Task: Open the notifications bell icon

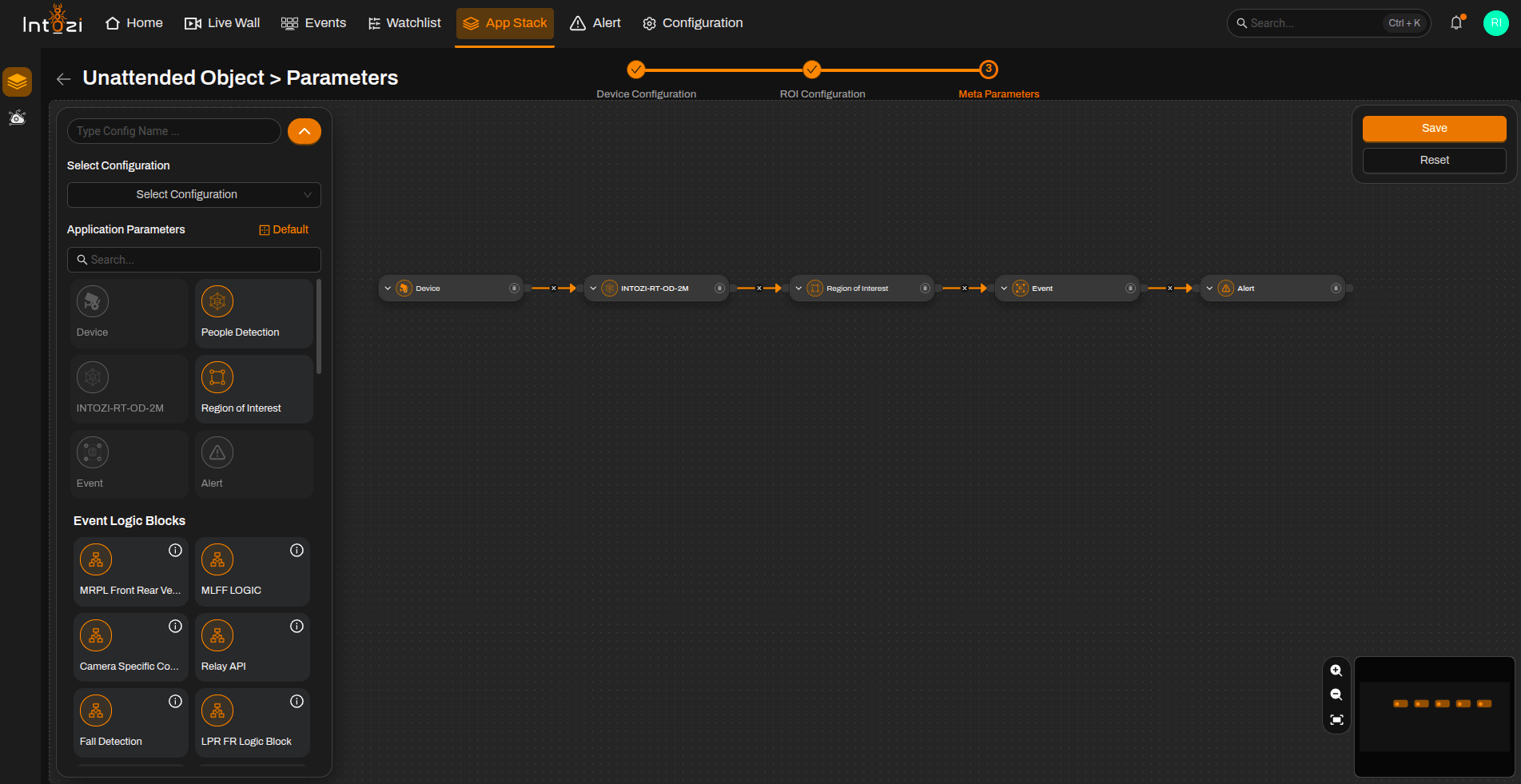Action: point(1456,23)
